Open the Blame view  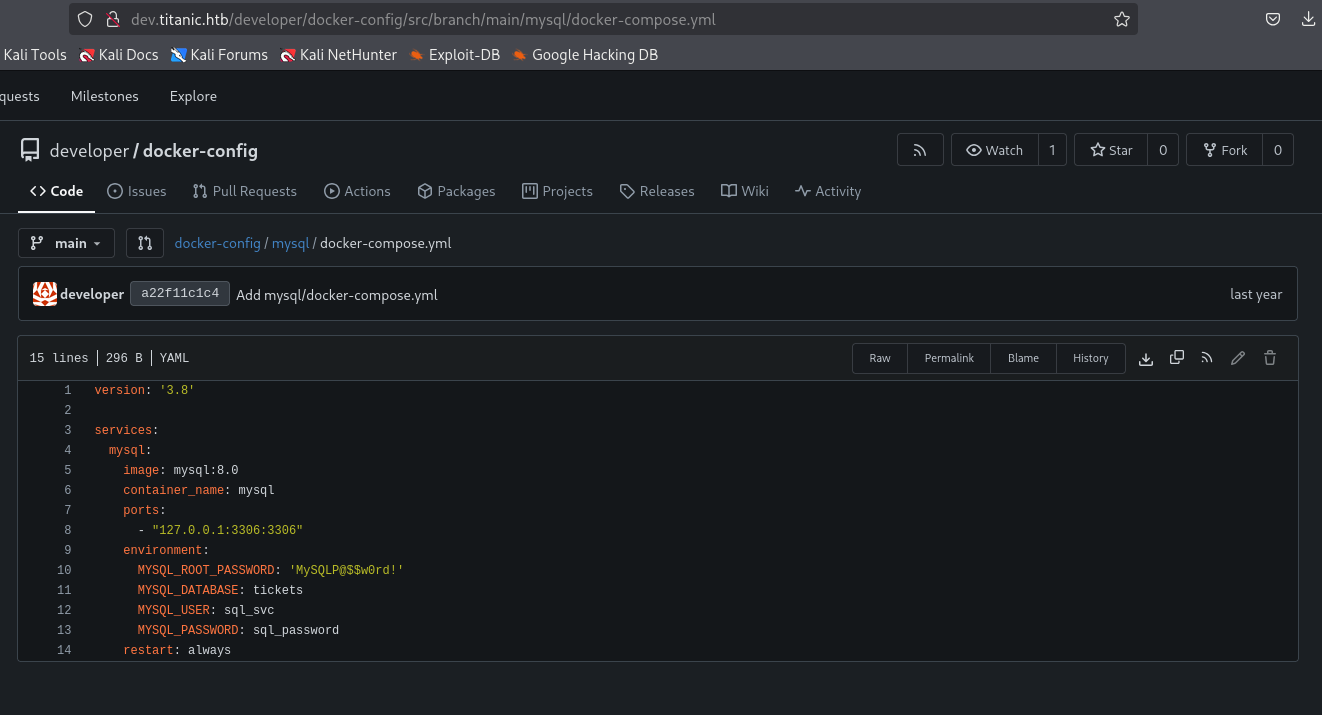pyautogui.click(x=1023, y=358)
